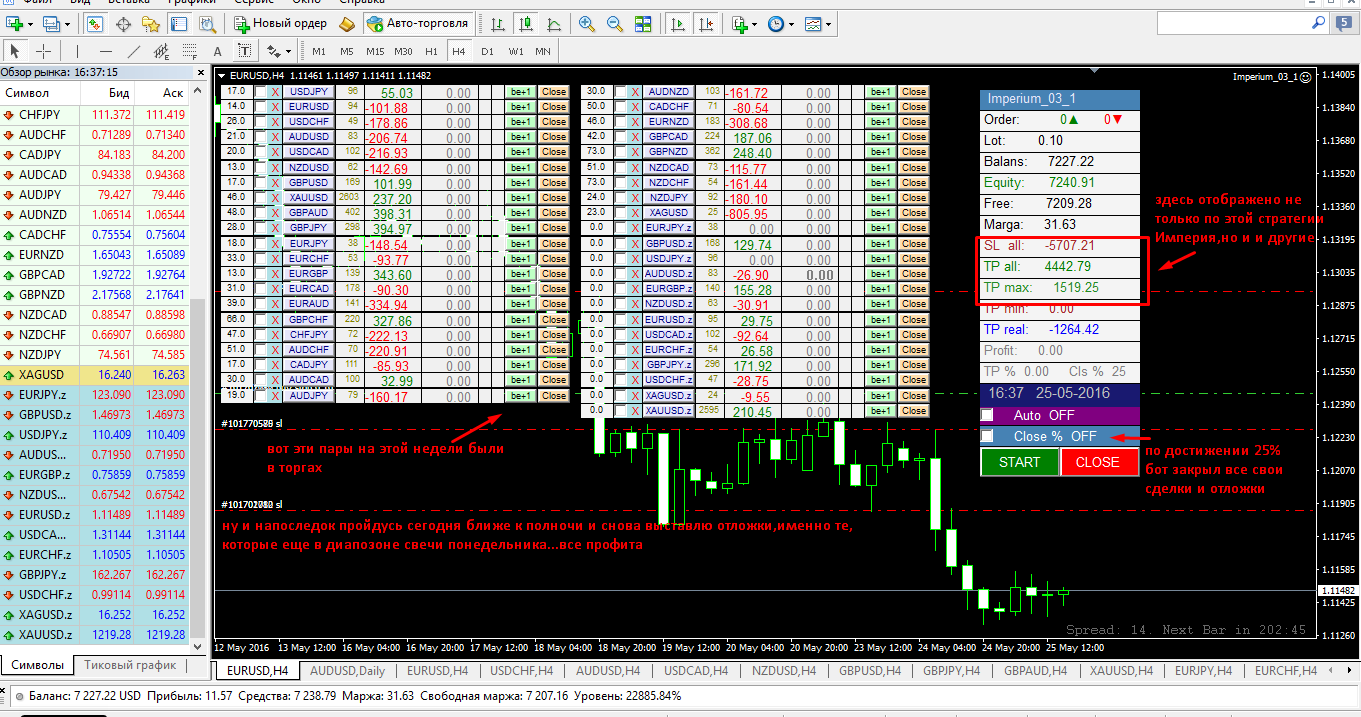
Task: Click be+1 in the EURUSD row
Action: click(520, 107)
